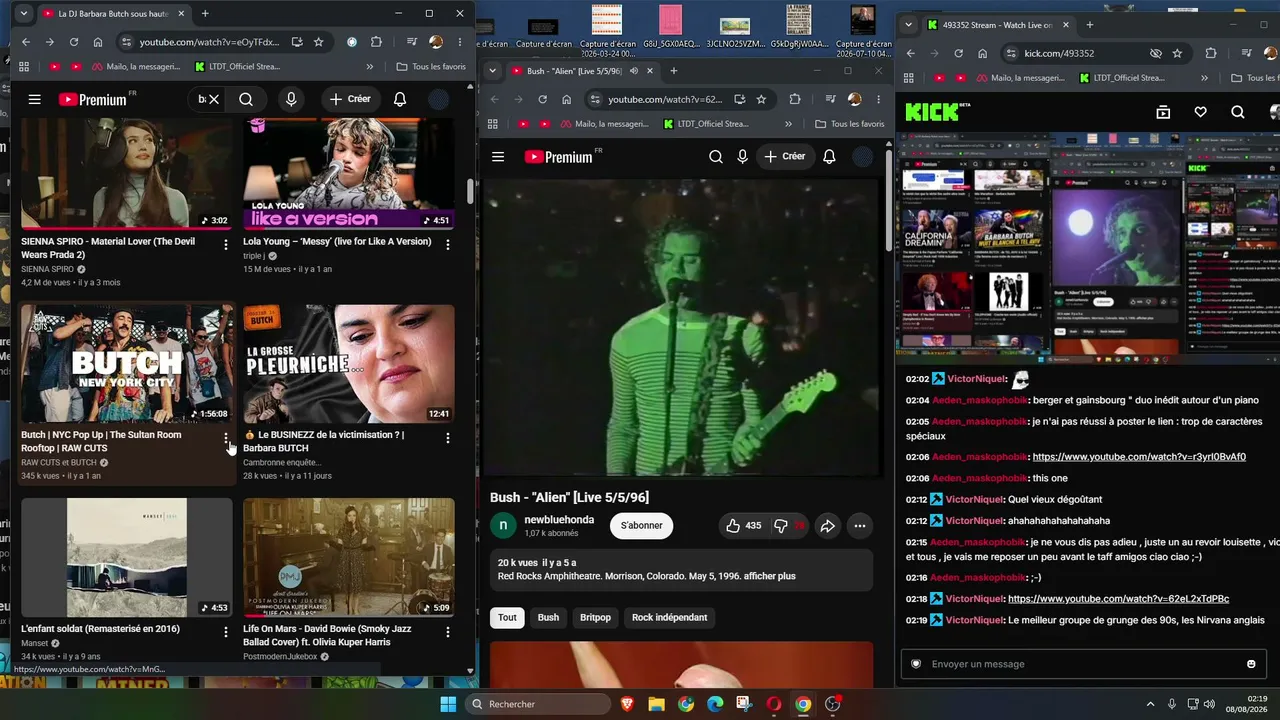The width and height of the screenshot is (1280, 720).
Task: Bookmark the Barbara Butch page with the star
Action: click(x=319, y=42)
